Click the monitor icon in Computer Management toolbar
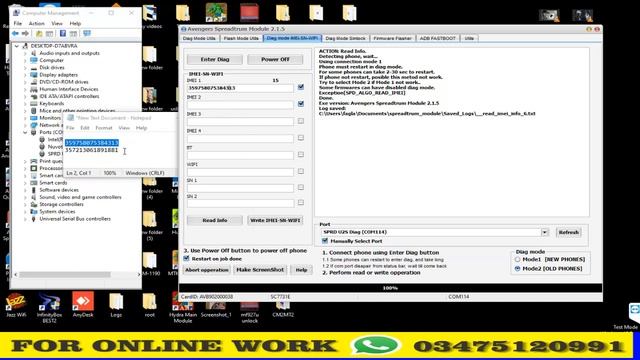 point(87,33)
